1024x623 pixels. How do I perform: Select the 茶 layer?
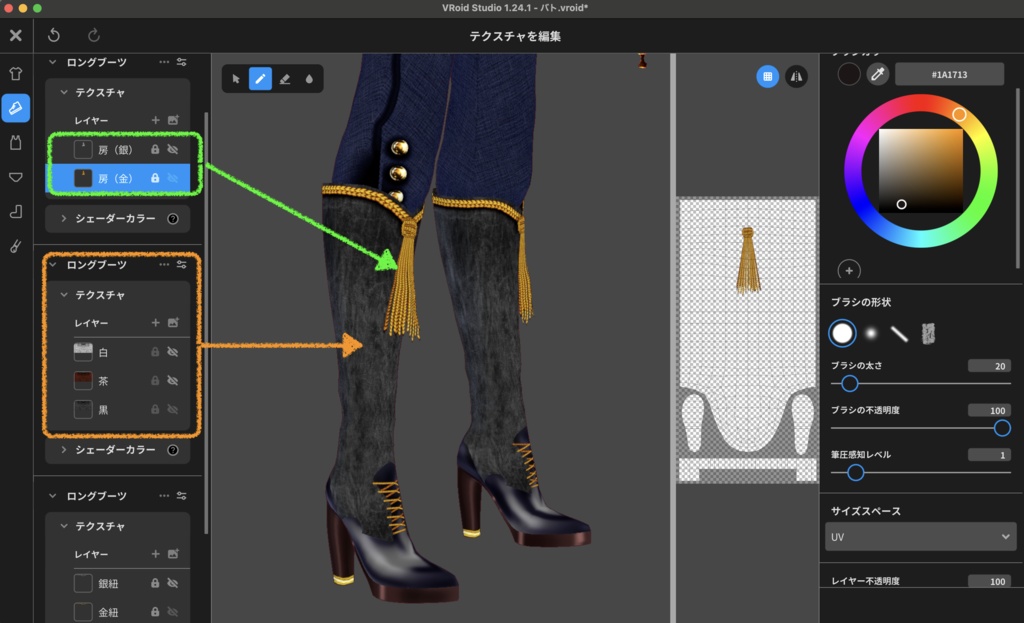[118, 381]
